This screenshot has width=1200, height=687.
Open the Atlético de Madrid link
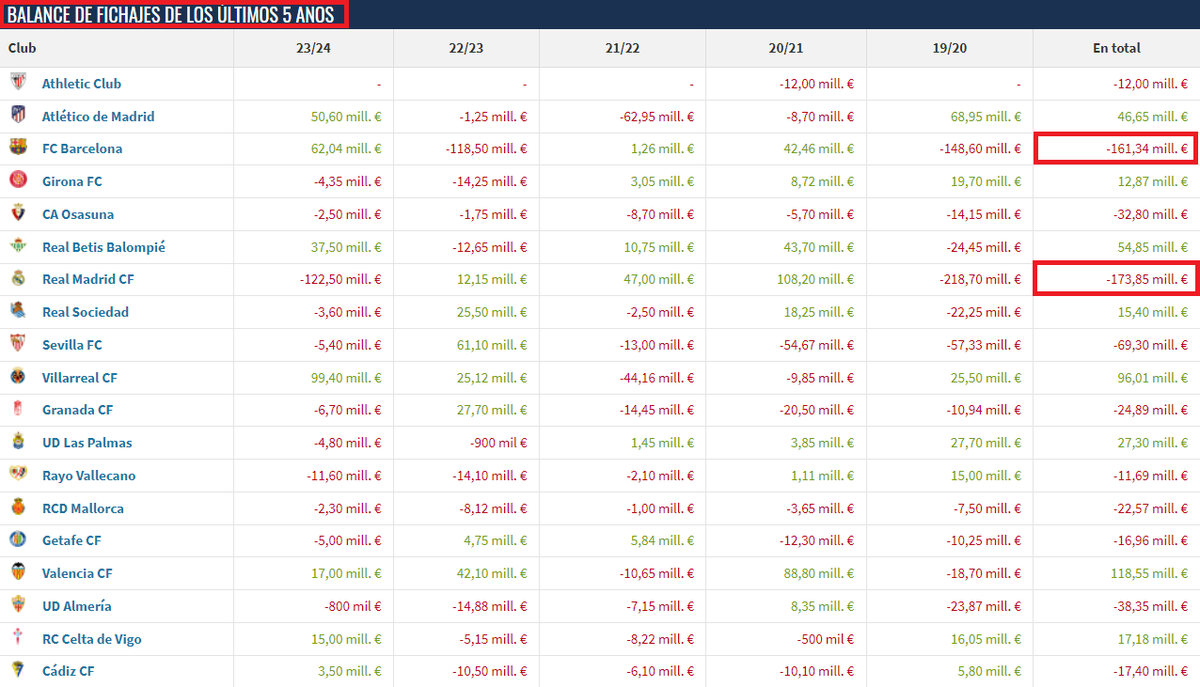pos(98,116)
